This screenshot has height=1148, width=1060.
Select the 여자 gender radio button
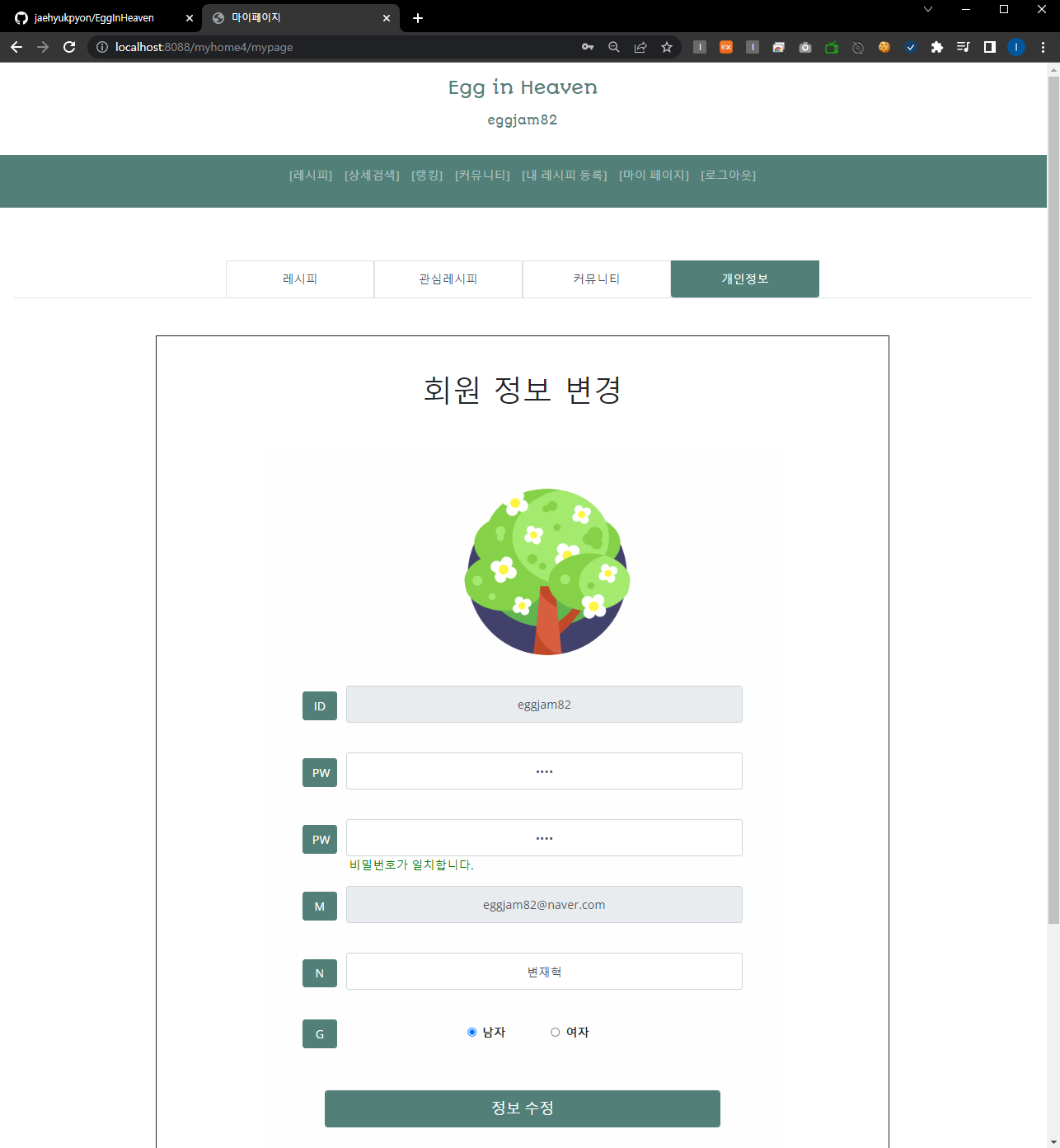tap(555, 1032)
